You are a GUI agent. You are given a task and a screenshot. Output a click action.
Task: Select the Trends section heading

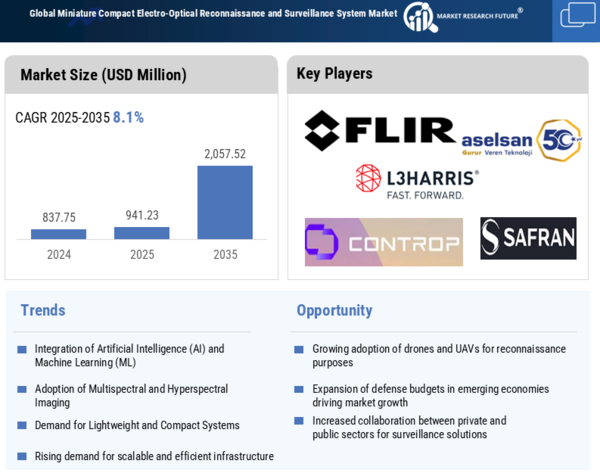[x=43, y=310]
